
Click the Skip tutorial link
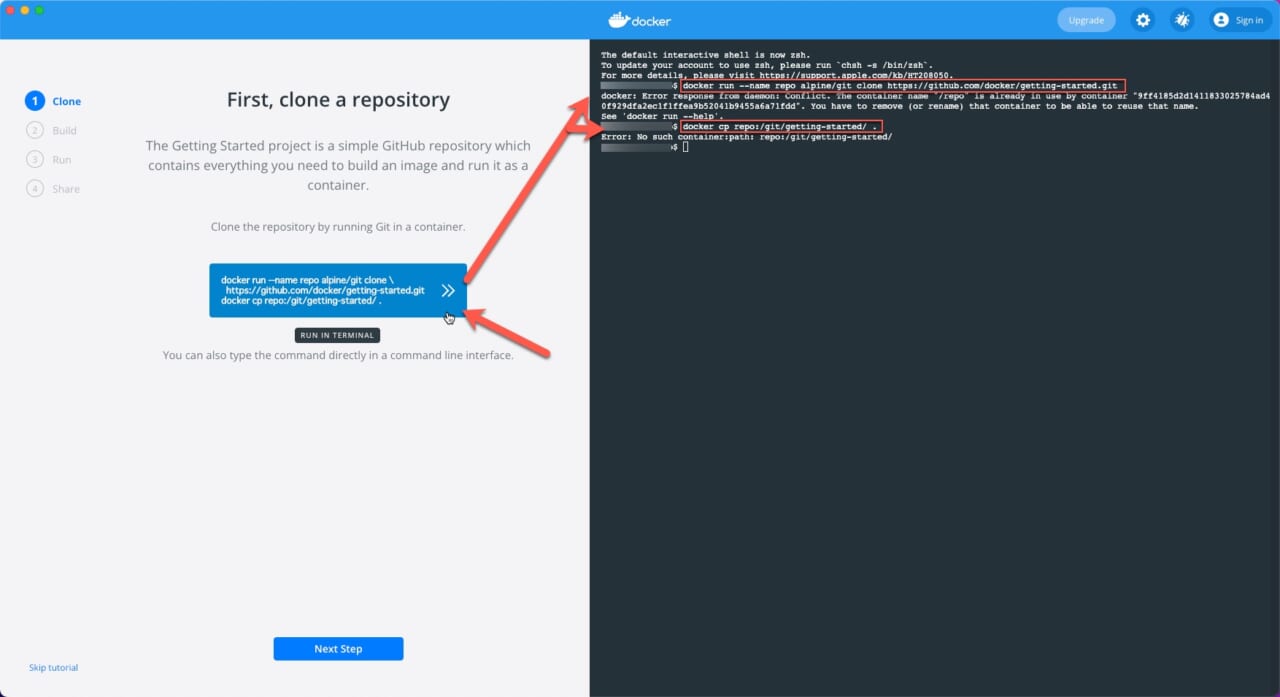(x=52, y=667)
